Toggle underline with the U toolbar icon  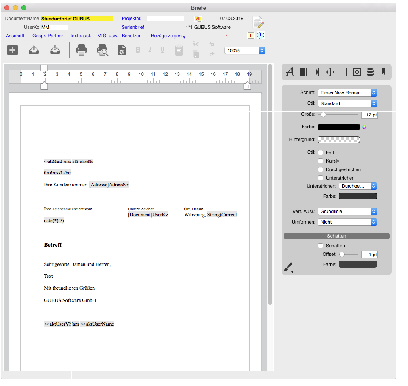point(162,50)
